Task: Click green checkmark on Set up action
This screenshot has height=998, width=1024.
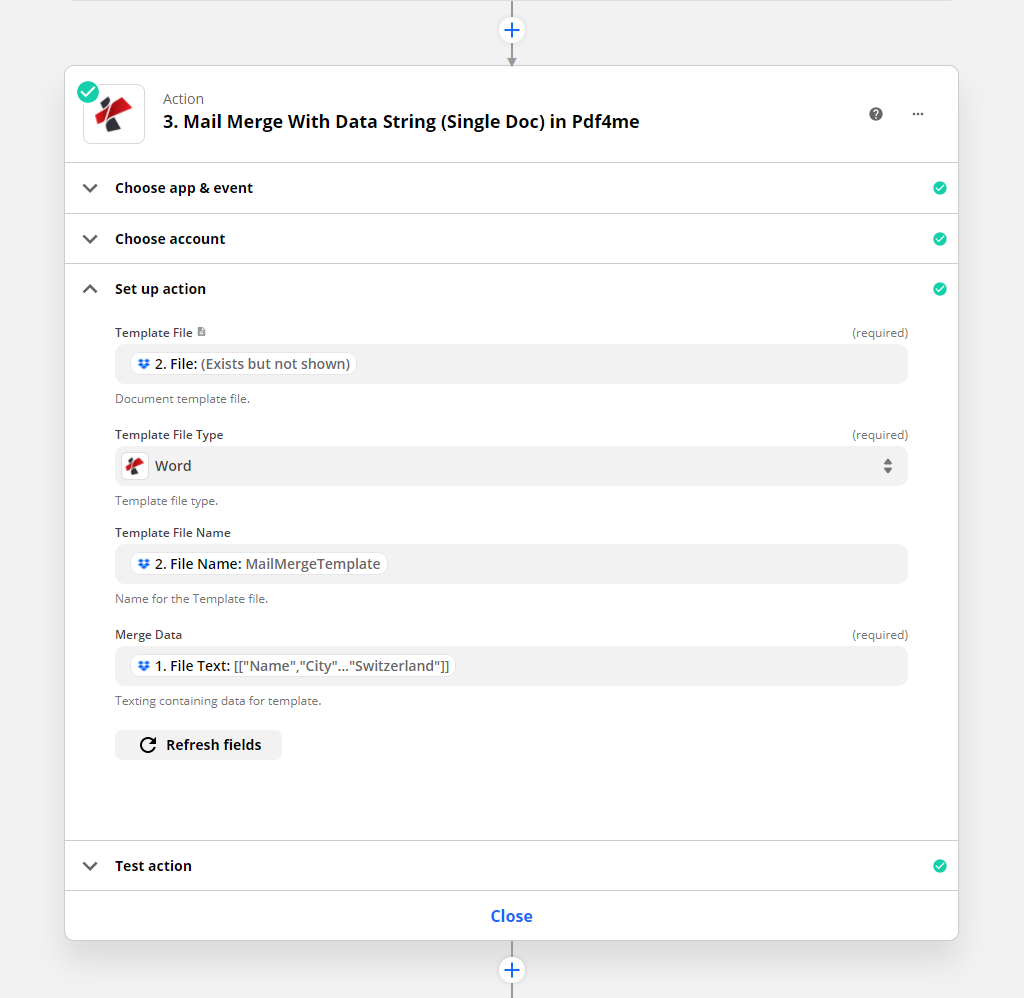Action: point(940,289)
